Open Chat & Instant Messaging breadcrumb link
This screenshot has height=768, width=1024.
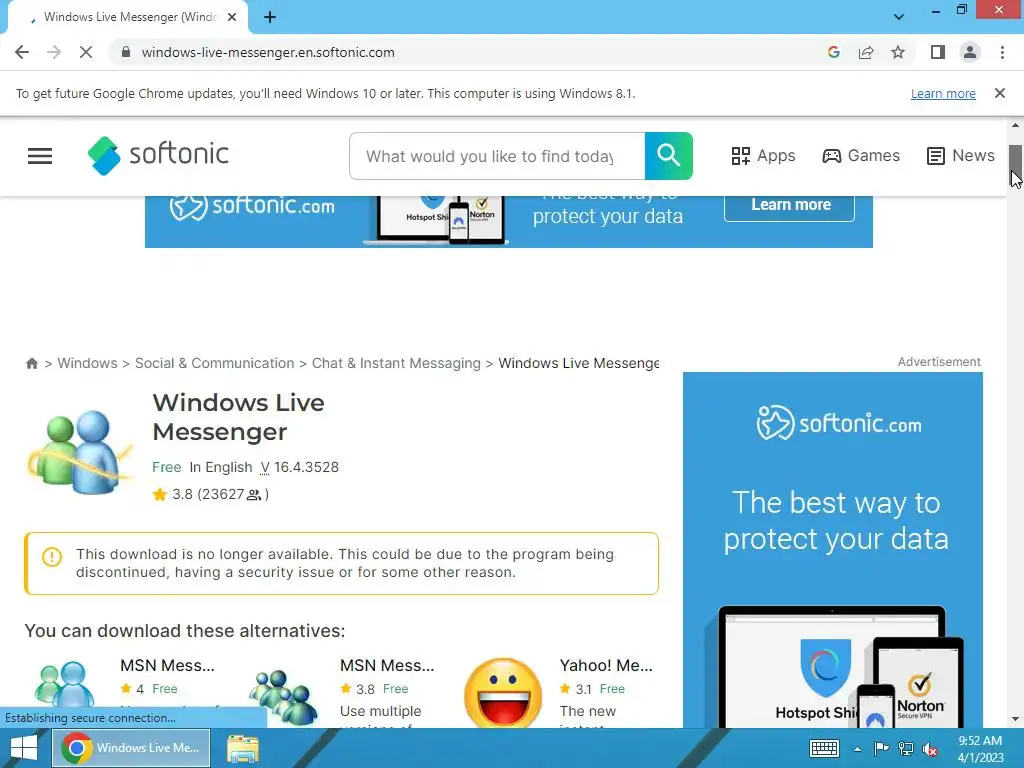(x=396, y=363)
